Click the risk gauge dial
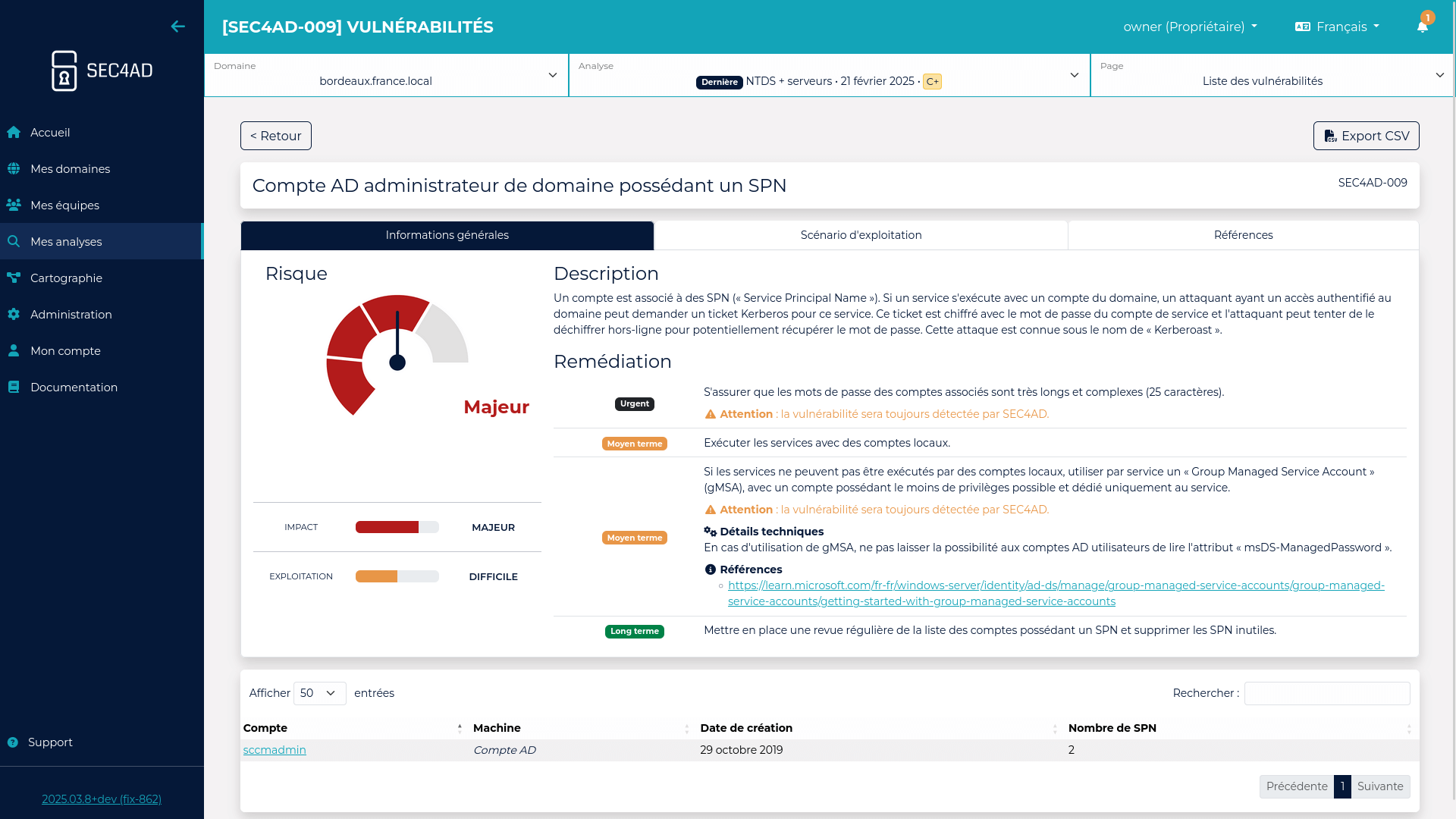Screen dimensions: 1456x819 (x=397, y=355)
